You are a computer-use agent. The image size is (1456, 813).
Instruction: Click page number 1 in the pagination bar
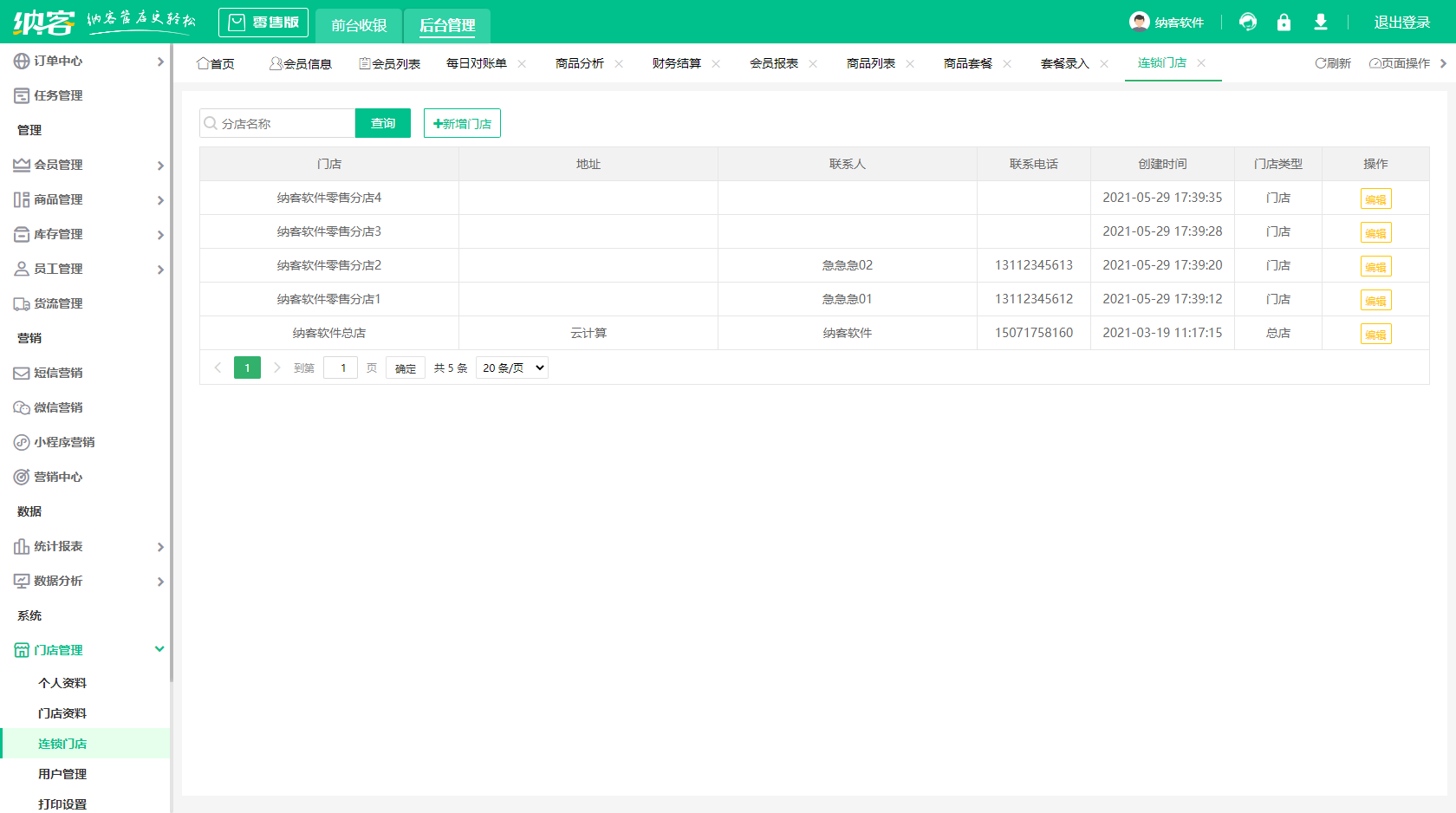pos(247,367)
